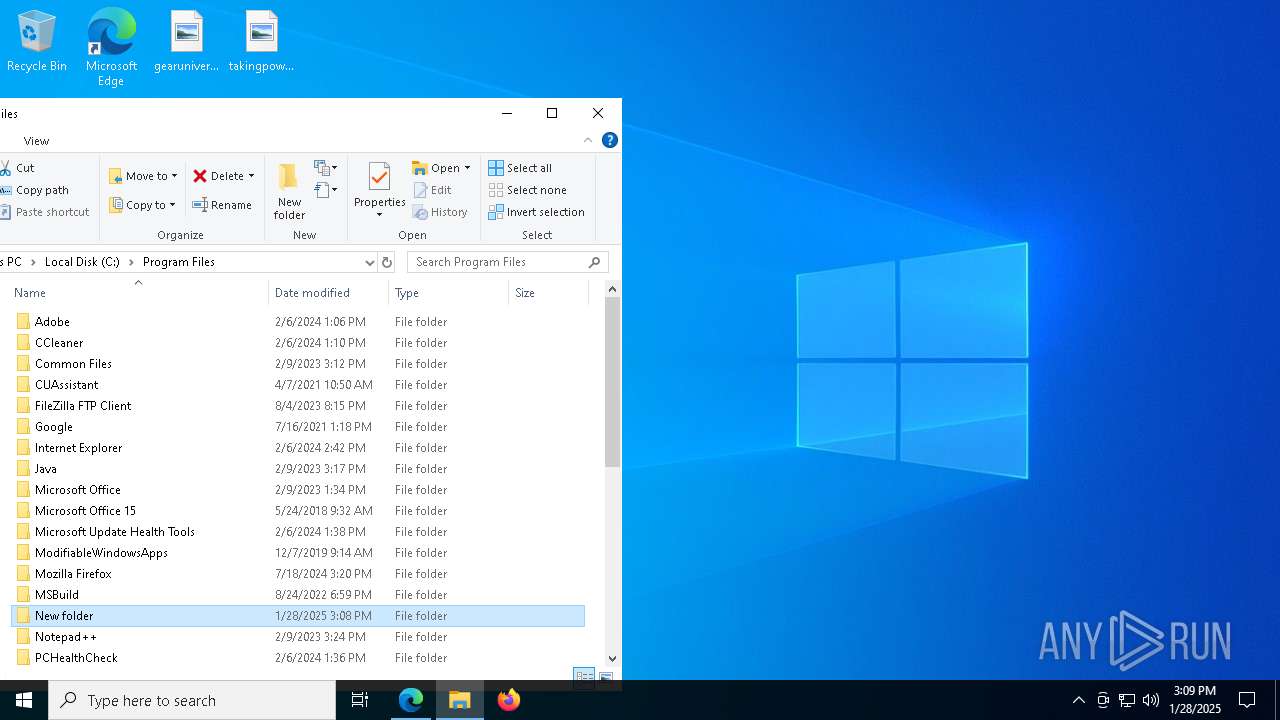Click the Cut icon in ribbon

tap(6, 168)
